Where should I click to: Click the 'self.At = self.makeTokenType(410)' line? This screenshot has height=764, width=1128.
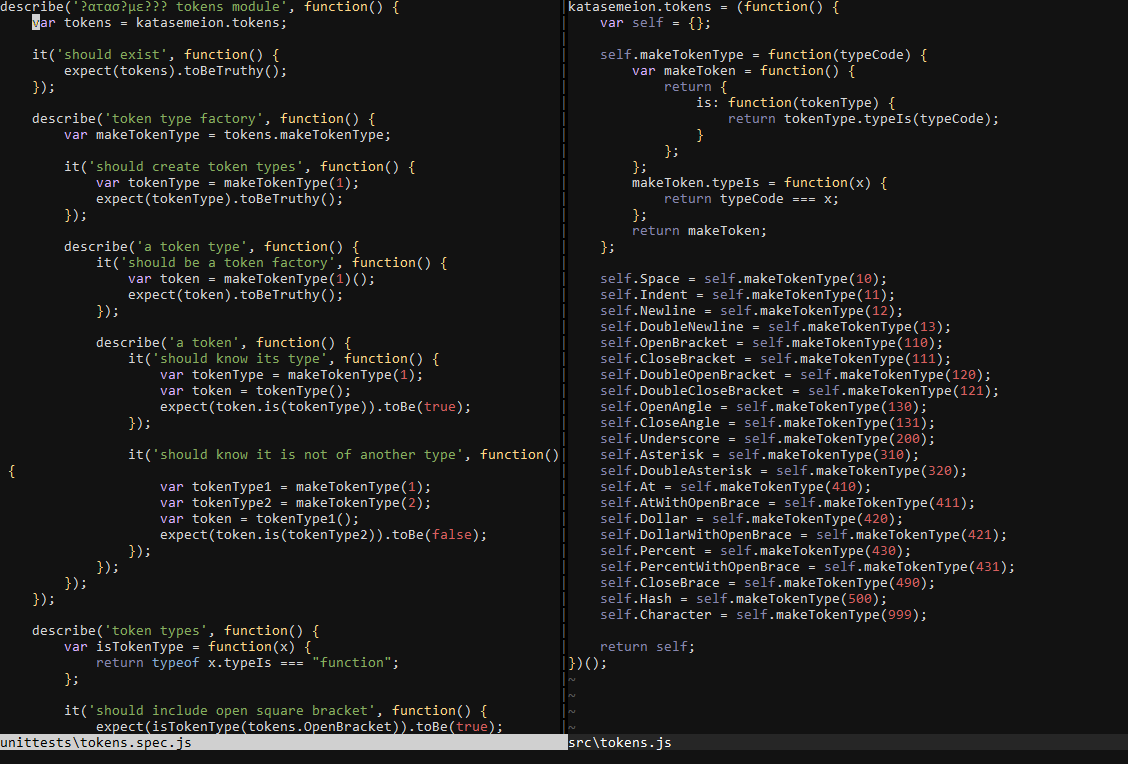pyautogui.click(x=735, y=486)
